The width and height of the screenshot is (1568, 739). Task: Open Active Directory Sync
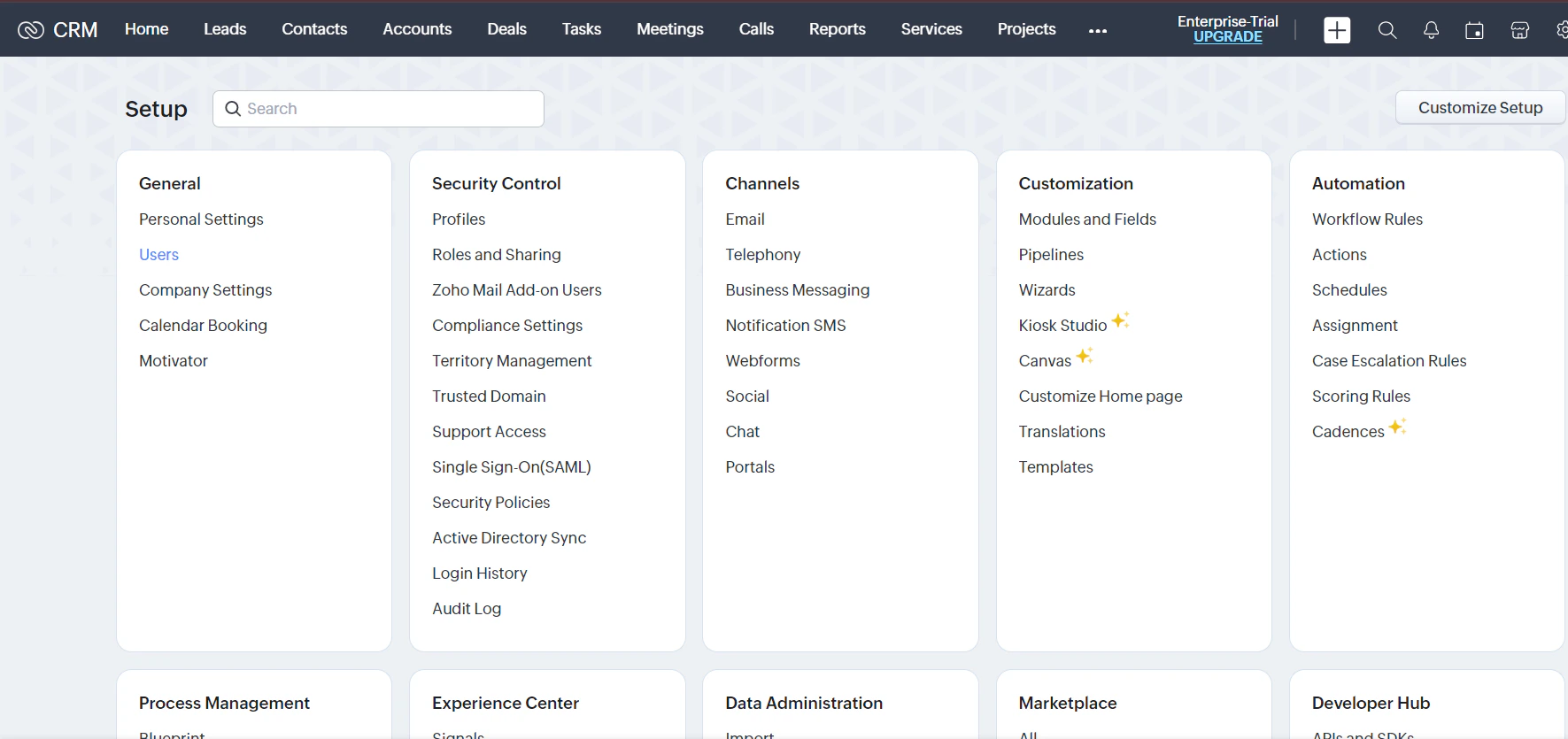(x=509, y=538)
